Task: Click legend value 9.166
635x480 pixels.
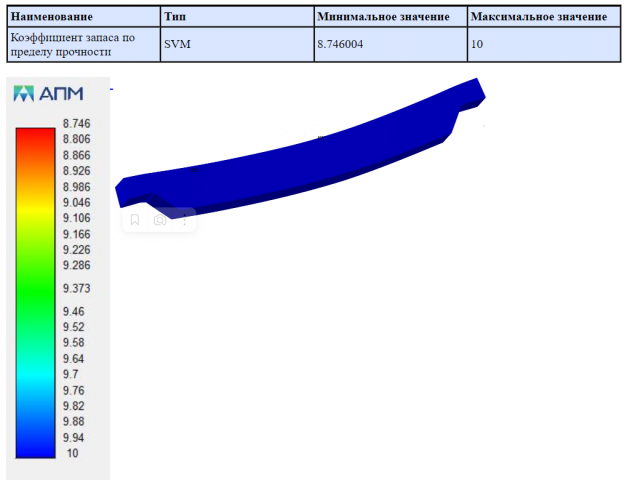Action: point(77,235)
